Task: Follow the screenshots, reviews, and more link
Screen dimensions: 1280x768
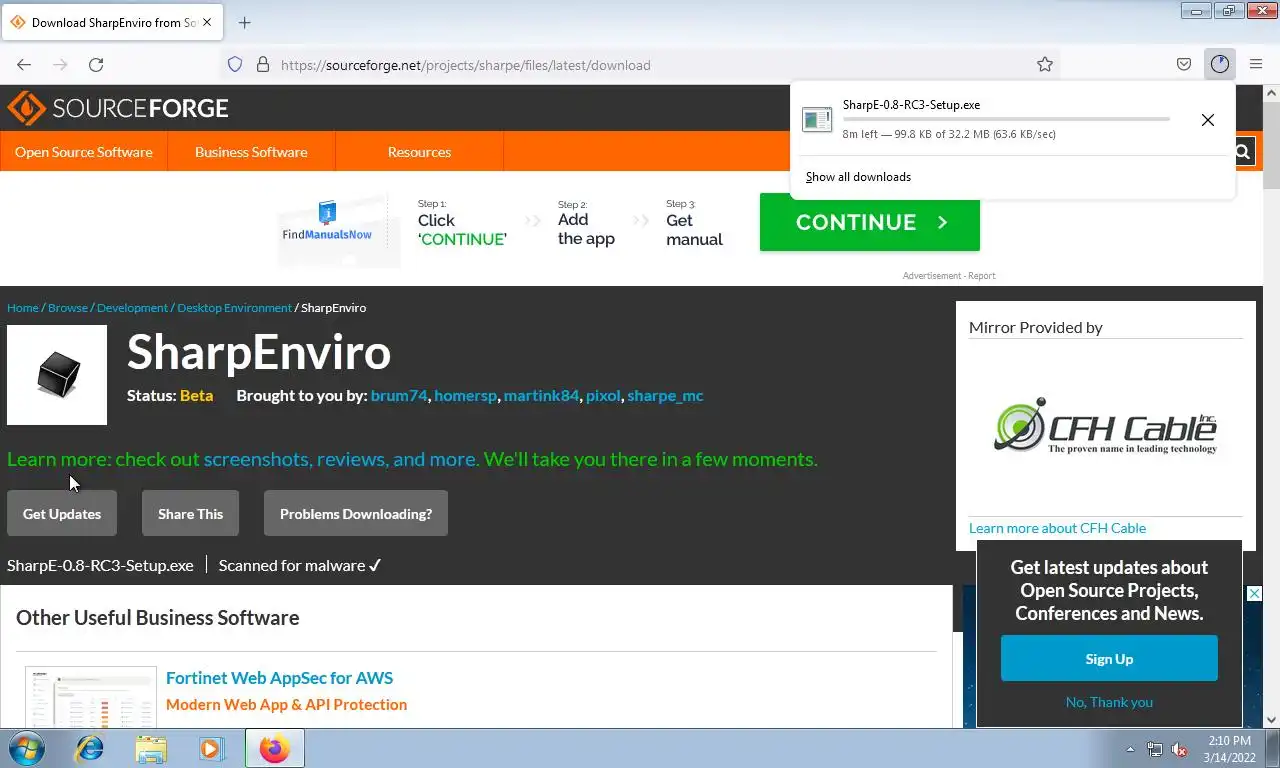Action: click(x=341, y=459)
